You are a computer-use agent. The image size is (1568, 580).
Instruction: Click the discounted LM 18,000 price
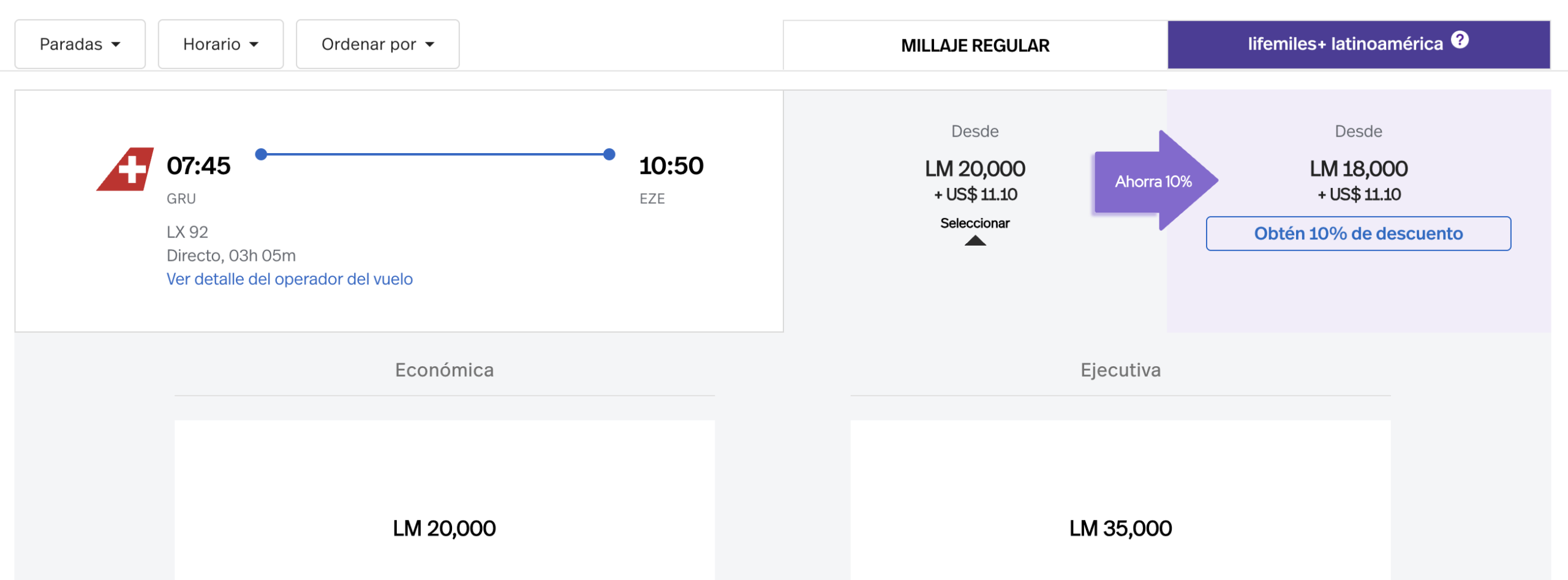click(x=1358, y=168)
